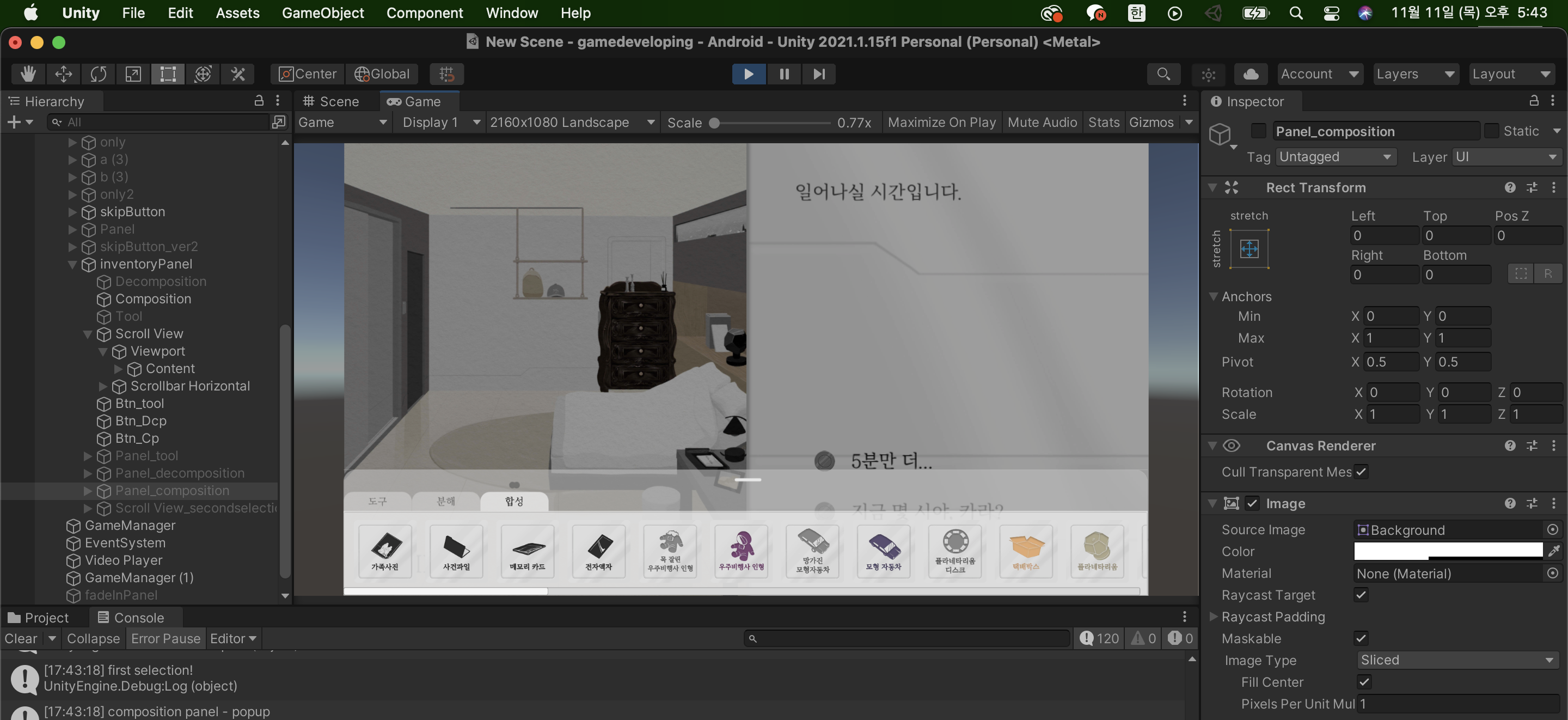This screenshot has height=720, width=1568.
Task: Pick the Source Image object selector circle
Action: click(1552, 529)
